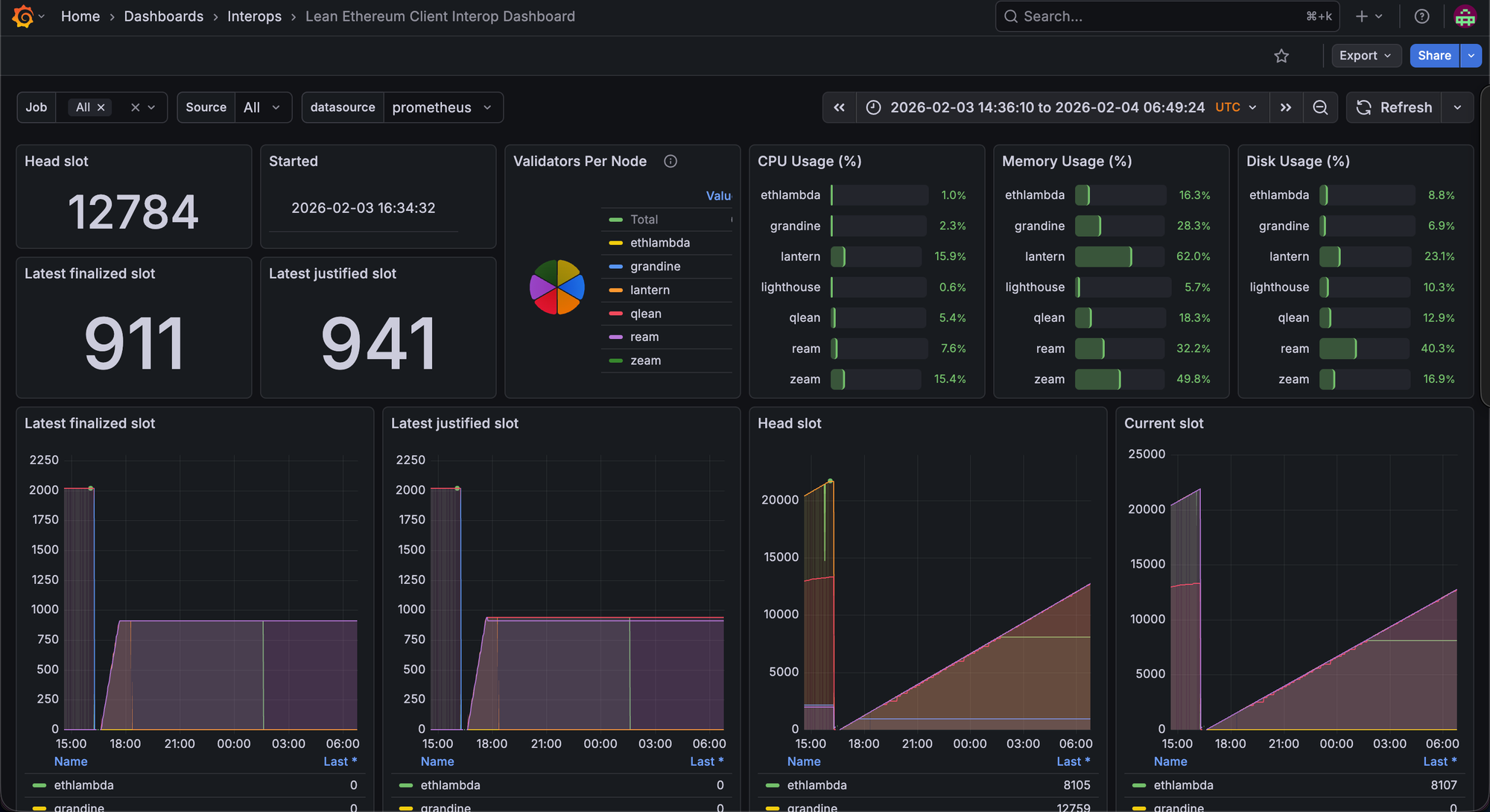Toggle lantern series in pie legend
Viewport: 1490px width, 812px height.
click(x=649, y=291)
